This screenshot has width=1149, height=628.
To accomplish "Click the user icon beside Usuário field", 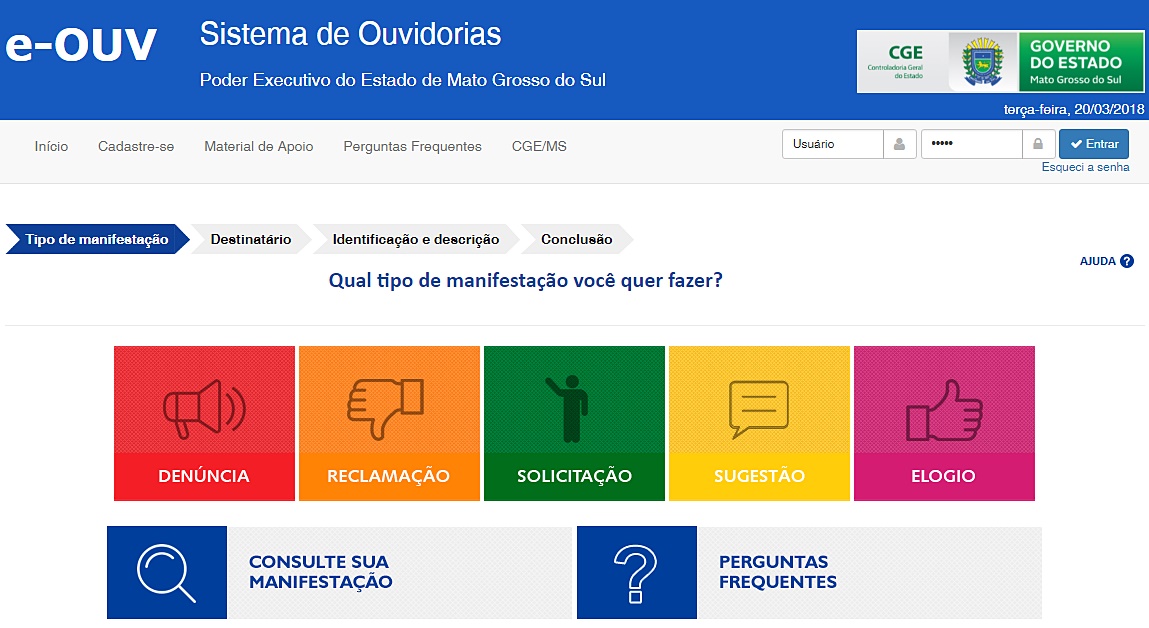I will coord(899,144).
